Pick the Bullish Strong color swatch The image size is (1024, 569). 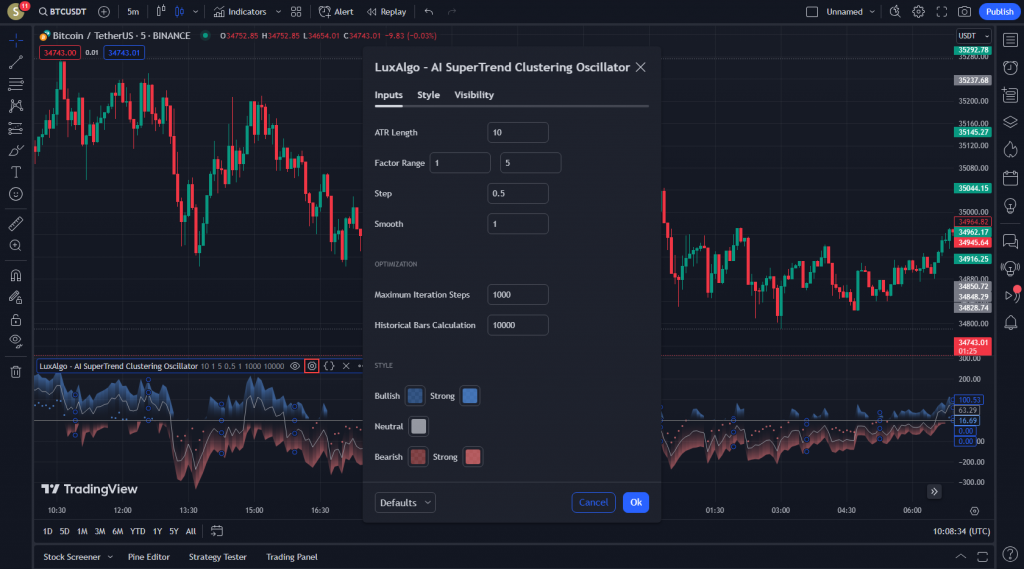coord(470,396)
